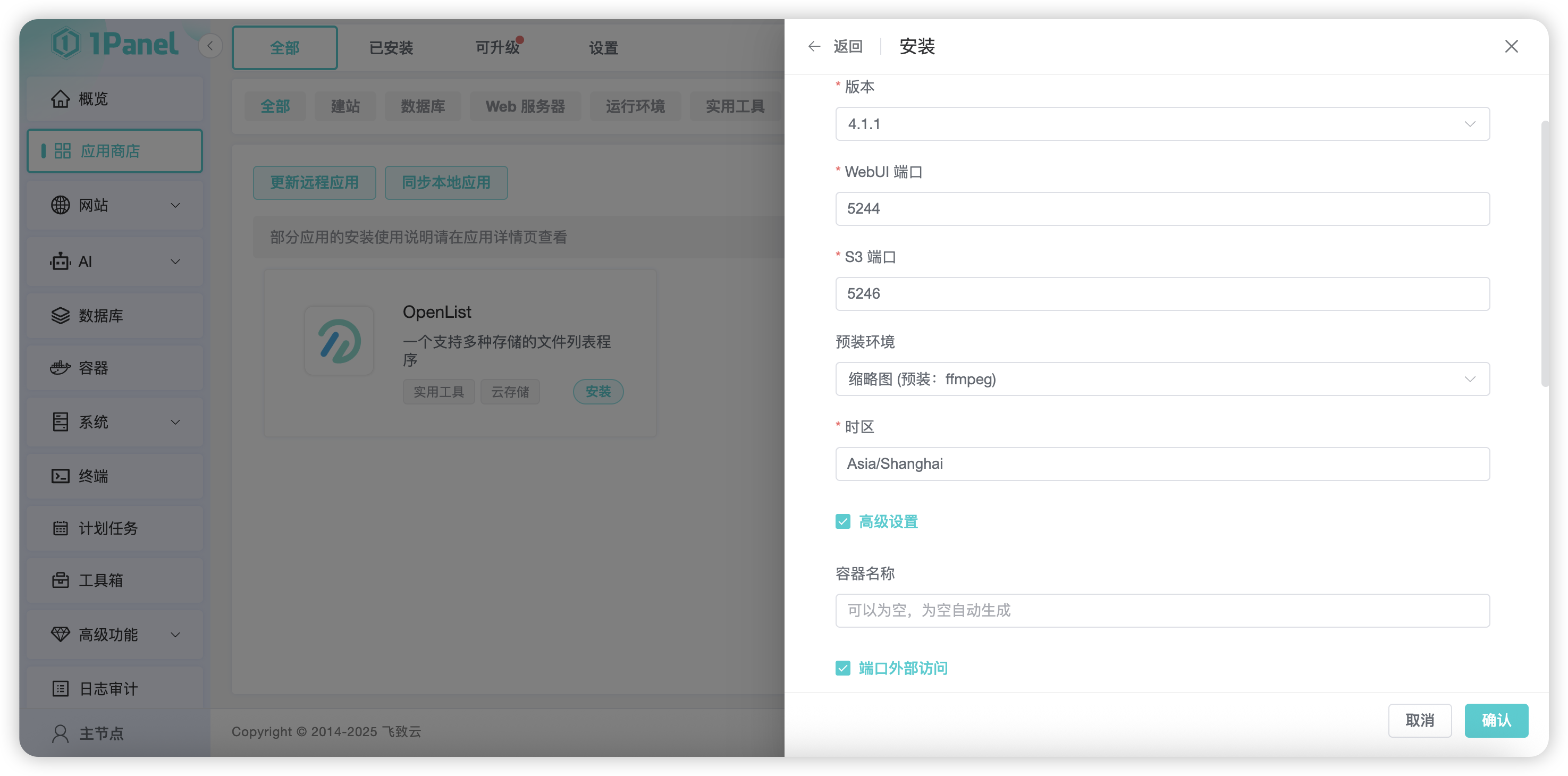
Task: Toggle the 端口外部访问 checkbox
Action: pos(842,668)
